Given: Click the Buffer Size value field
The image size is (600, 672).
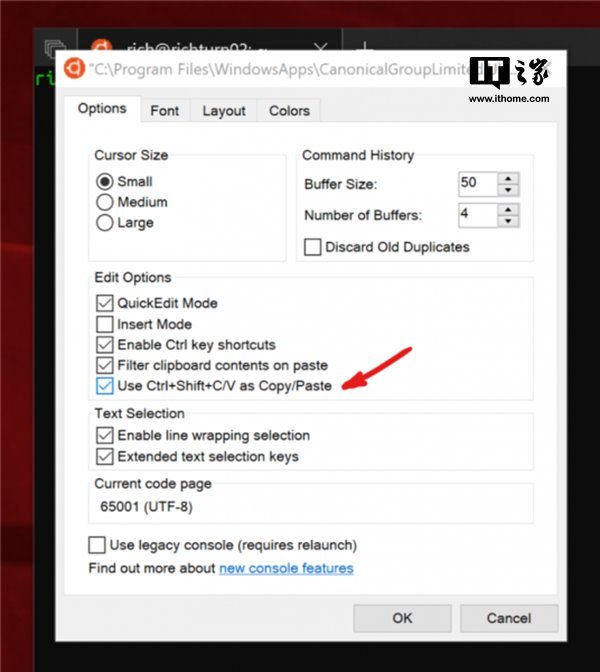Looking at the screenshot, I should (x=477, y=184).
